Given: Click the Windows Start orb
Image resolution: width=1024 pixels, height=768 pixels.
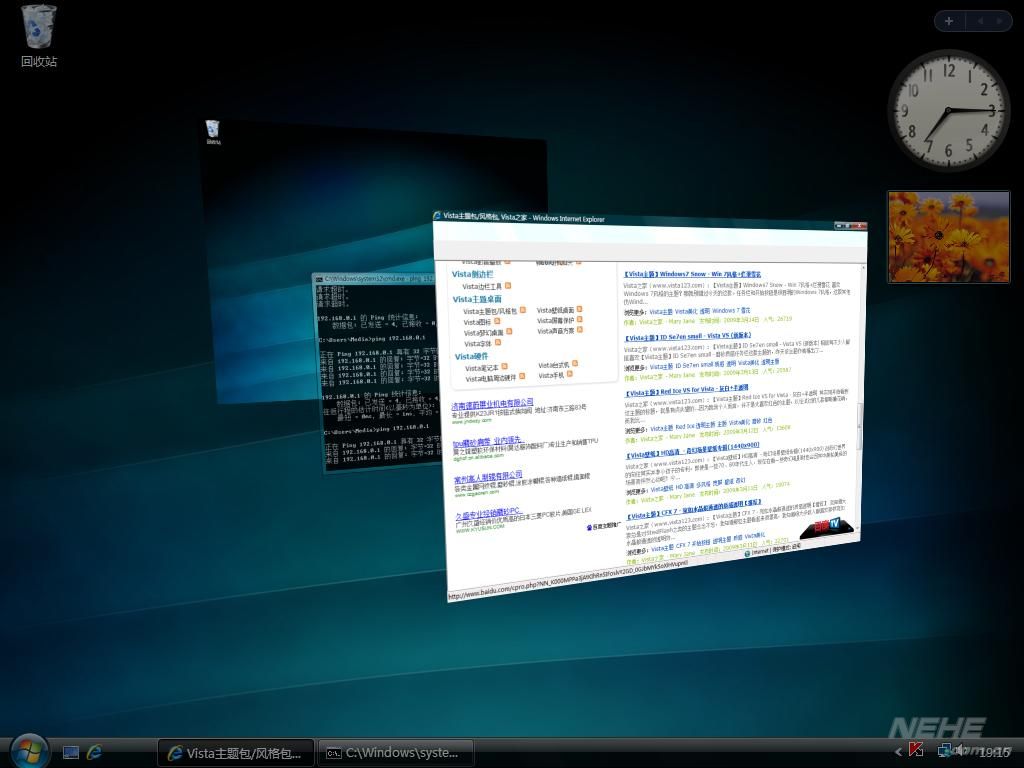Looking at the screenshot, I should (x=28, y=751).
